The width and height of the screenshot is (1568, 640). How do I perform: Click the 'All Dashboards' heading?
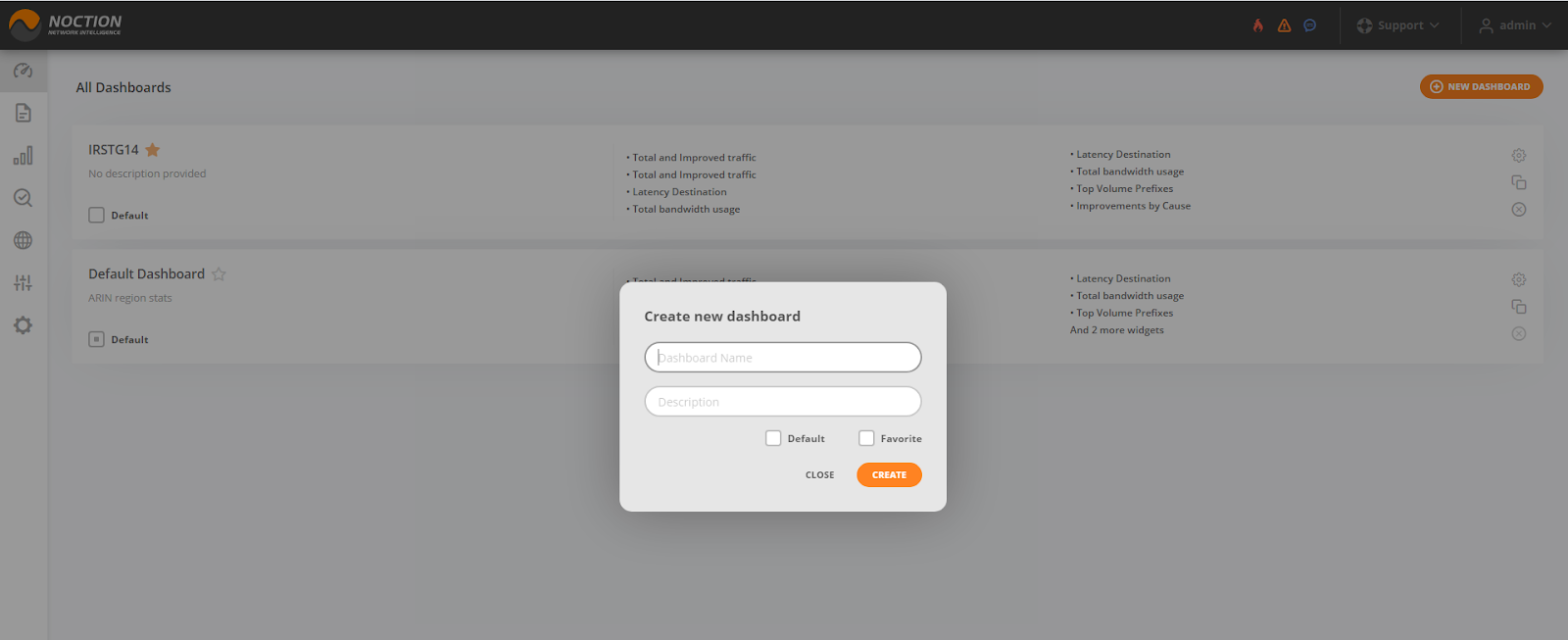[123, 87]
